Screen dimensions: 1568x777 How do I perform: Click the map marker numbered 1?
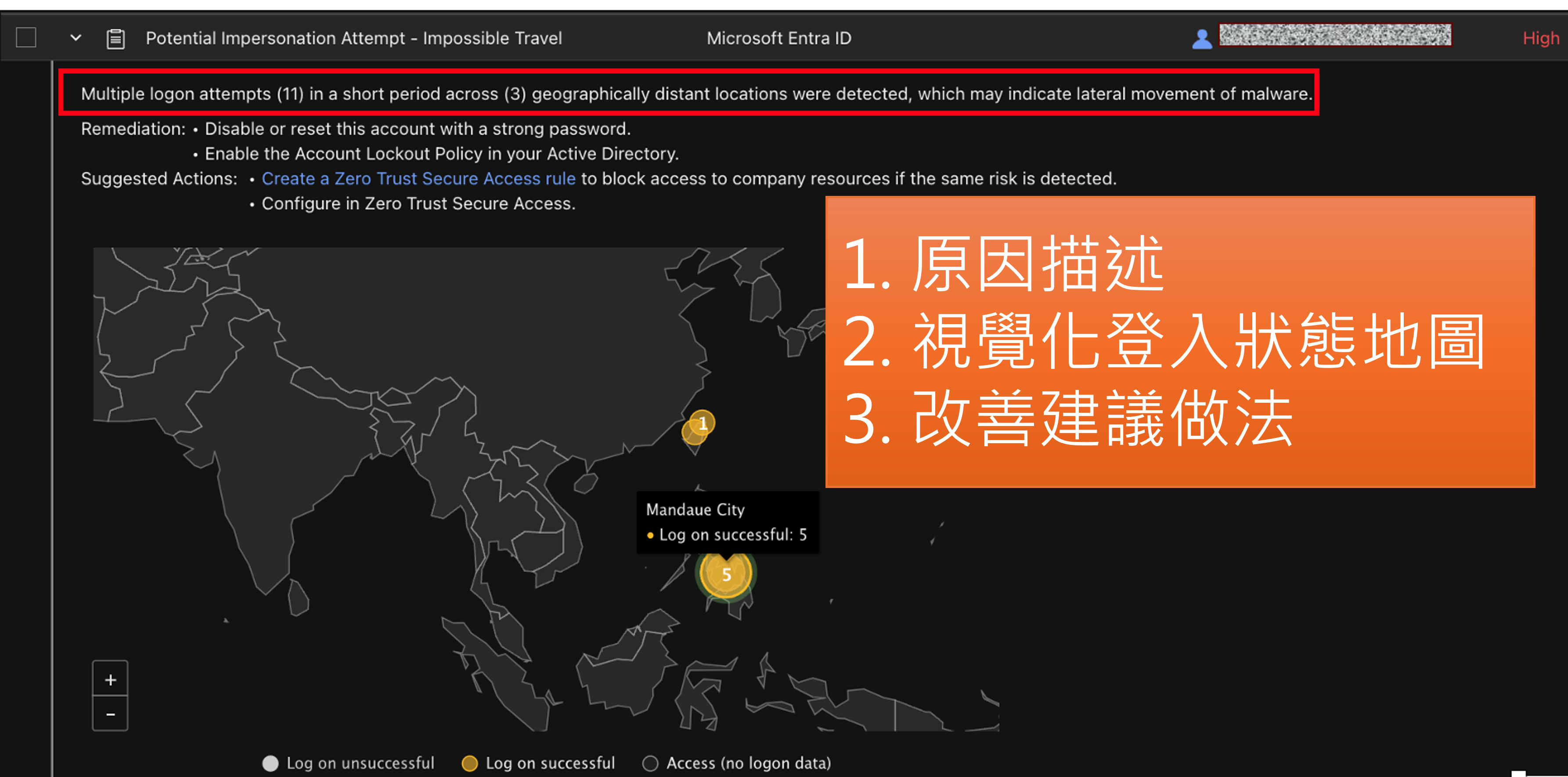(x=703, y=423)
